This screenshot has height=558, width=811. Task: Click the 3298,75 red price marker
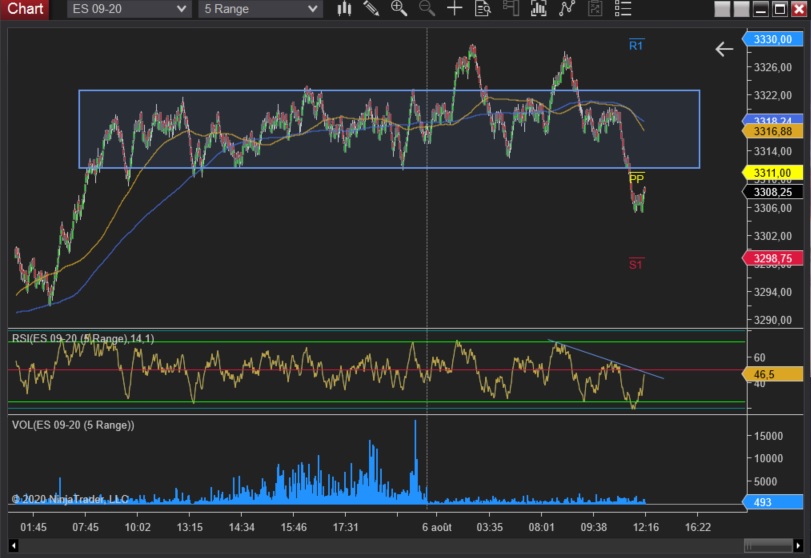coord(772,258)
